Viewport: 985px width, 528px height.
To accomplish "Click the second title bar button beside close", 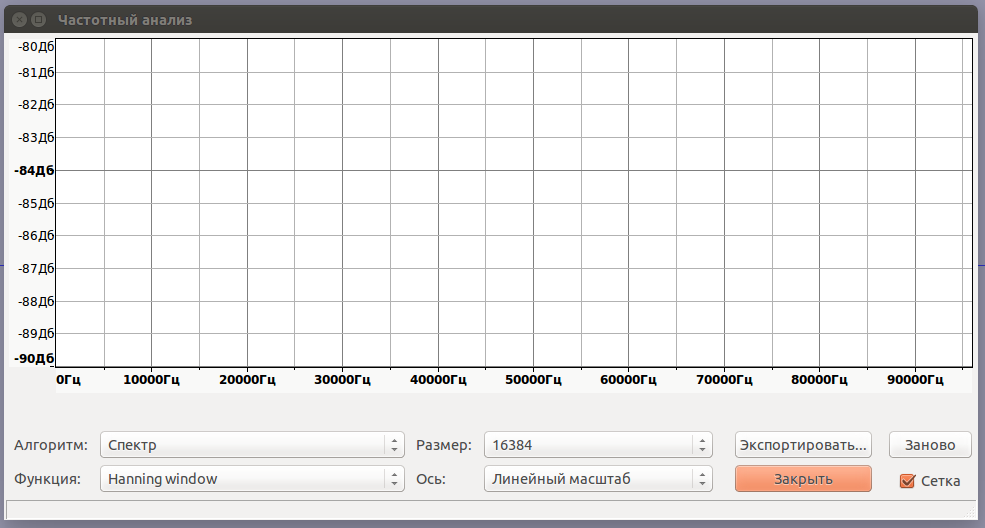I will pyautogui.click(x=38, y=20).
